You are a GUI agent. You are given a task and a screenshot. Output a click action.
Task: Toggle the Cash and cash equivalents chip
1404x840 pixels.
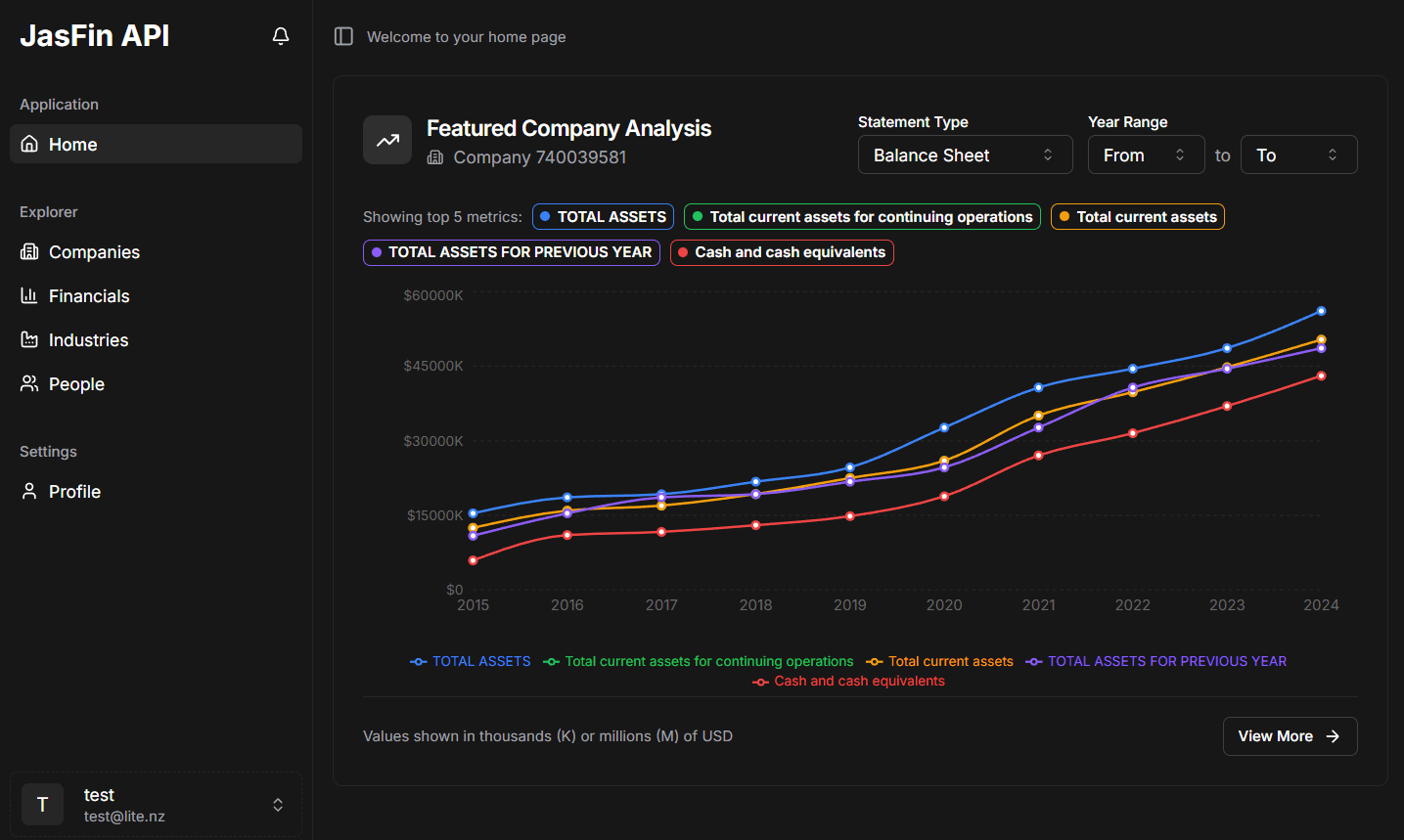coord(781,252)
